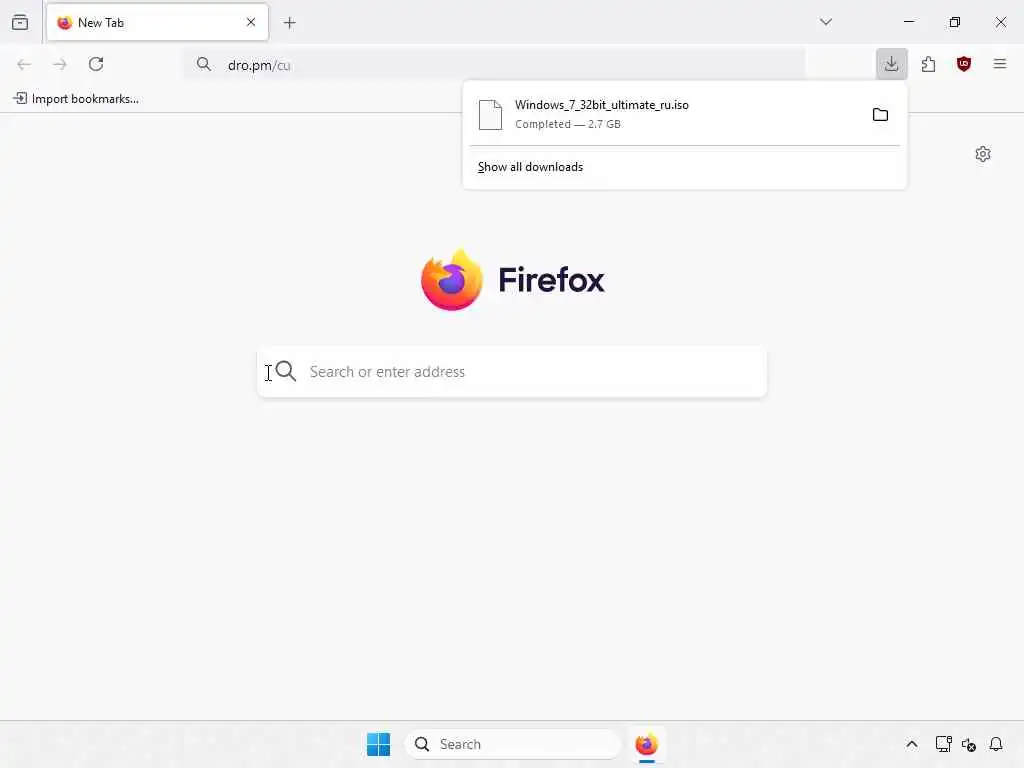Select the New Tab tab

(x=157, y=22)
